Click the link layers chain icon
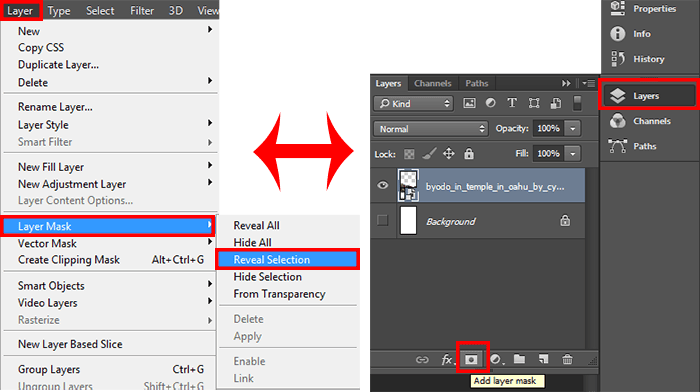 coord(422,359)
